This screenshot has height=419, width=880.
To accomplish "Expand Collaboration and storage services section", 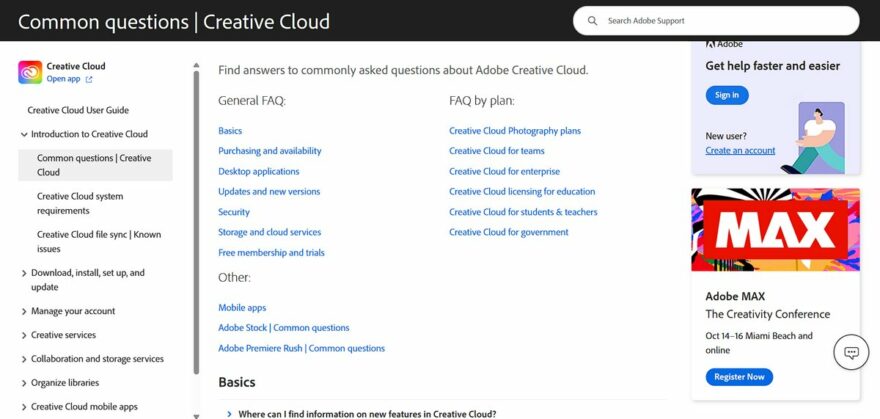I will [24, 360].
